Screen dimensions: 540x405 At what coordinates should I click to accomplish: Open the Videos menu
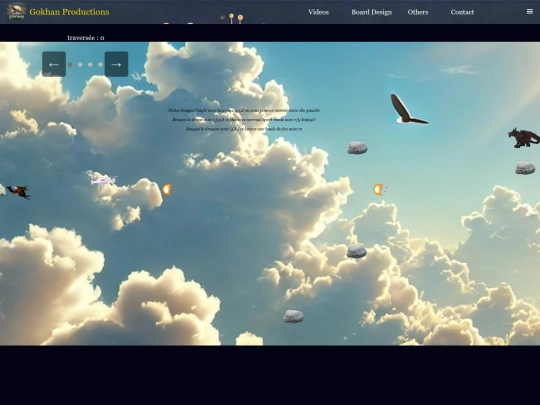318,12
